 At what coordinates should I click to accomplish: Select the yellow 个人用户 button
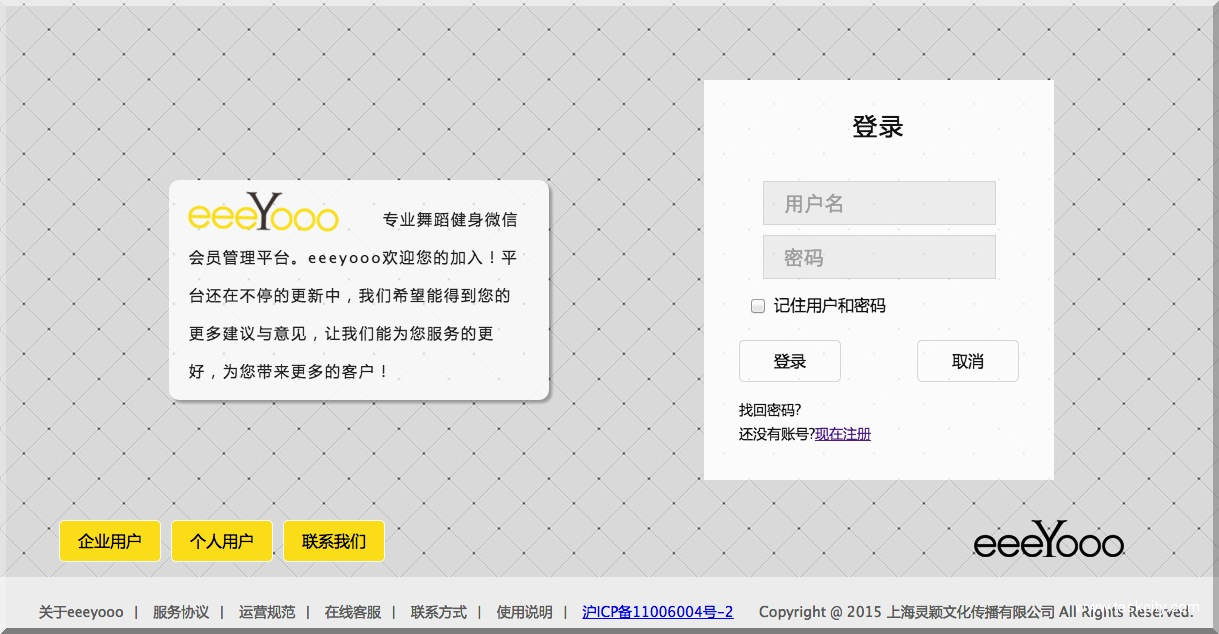(x=222, y=541)
